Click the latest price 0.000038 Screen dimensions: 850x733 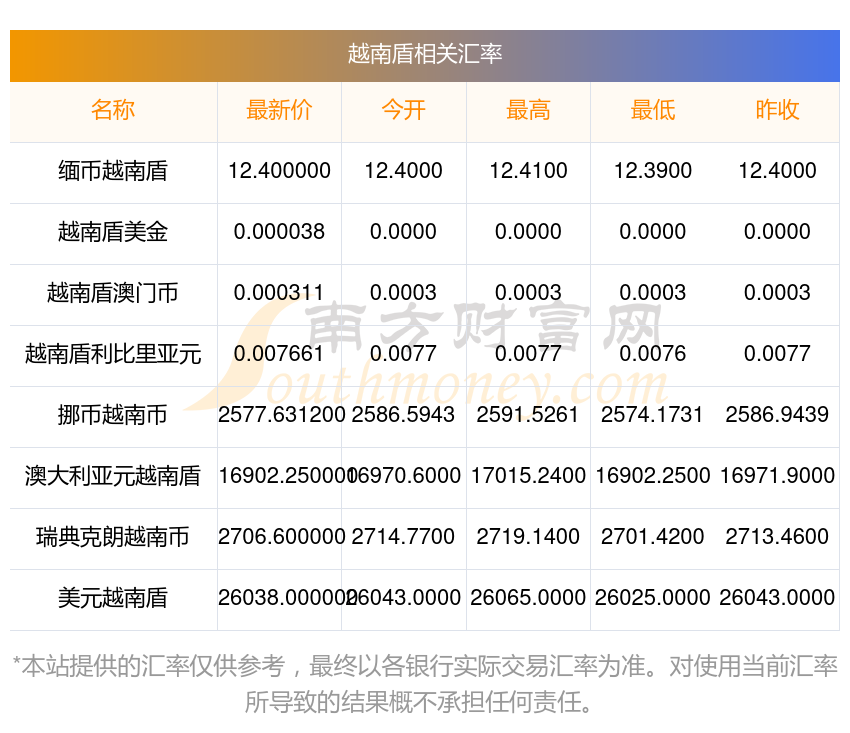pyautogui.click(x=279, y=232)
